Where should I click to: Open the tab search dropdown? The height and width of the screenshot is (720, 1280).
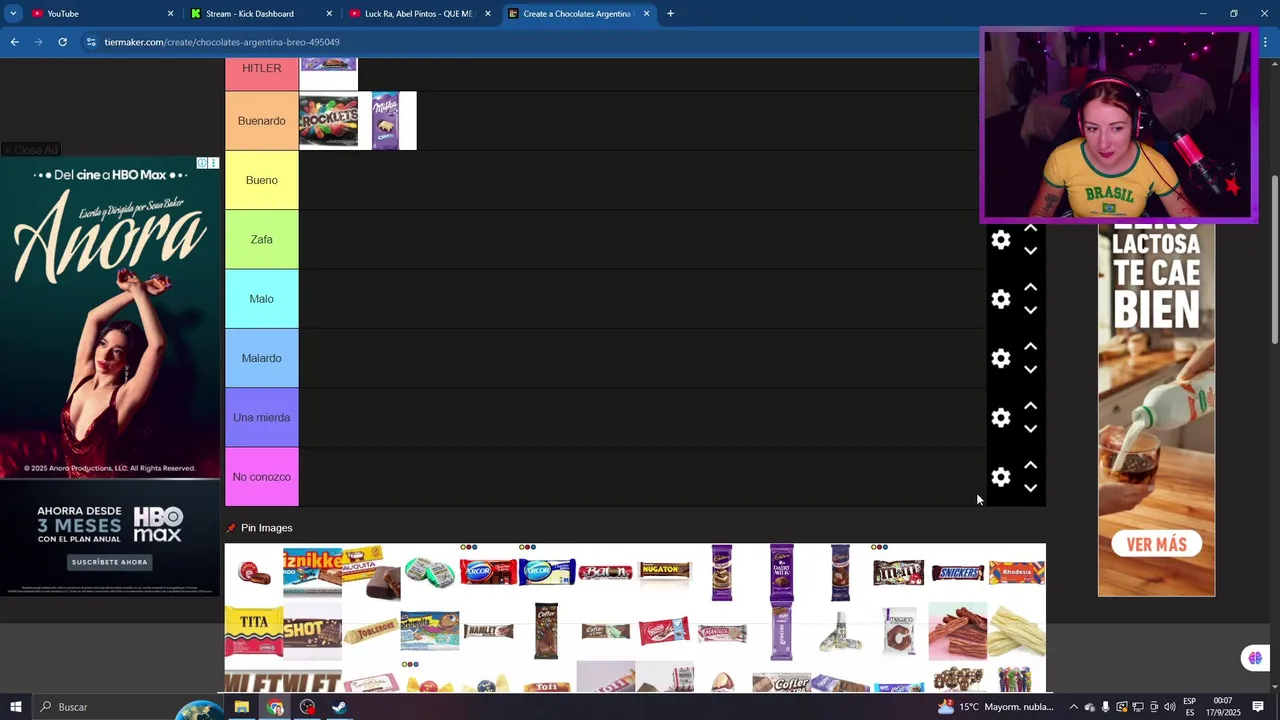13,14
